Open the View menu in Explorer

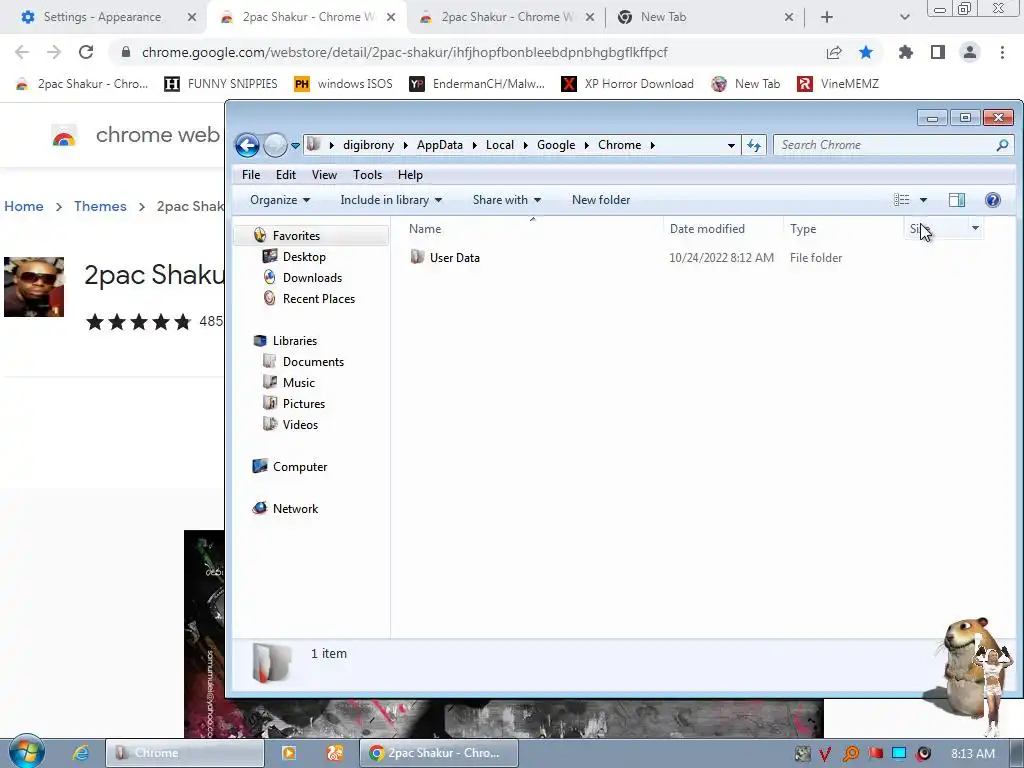point(324,175)
